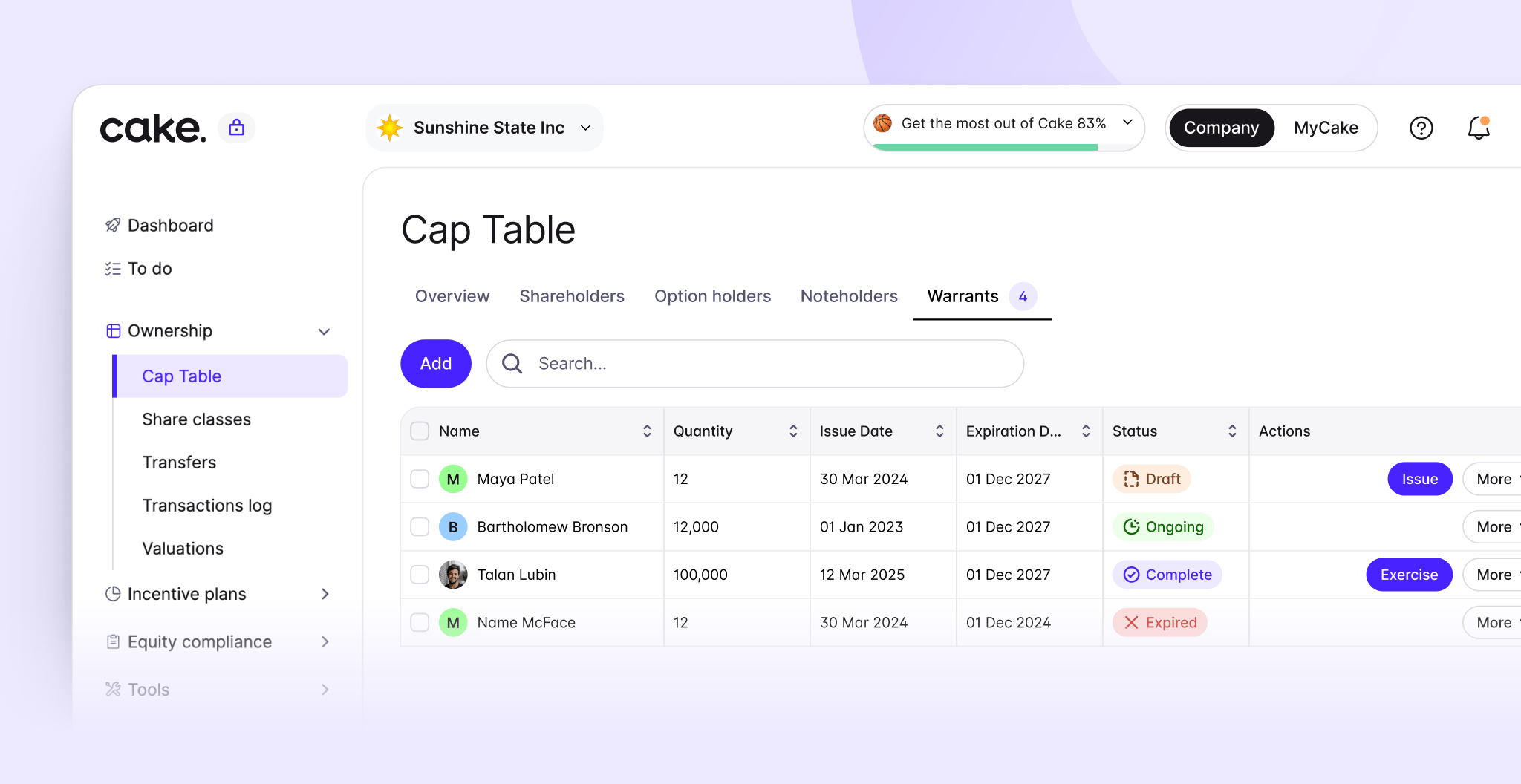Expand Incentive plans chevron
This screenshot has width=1521, height=784.
325,594
